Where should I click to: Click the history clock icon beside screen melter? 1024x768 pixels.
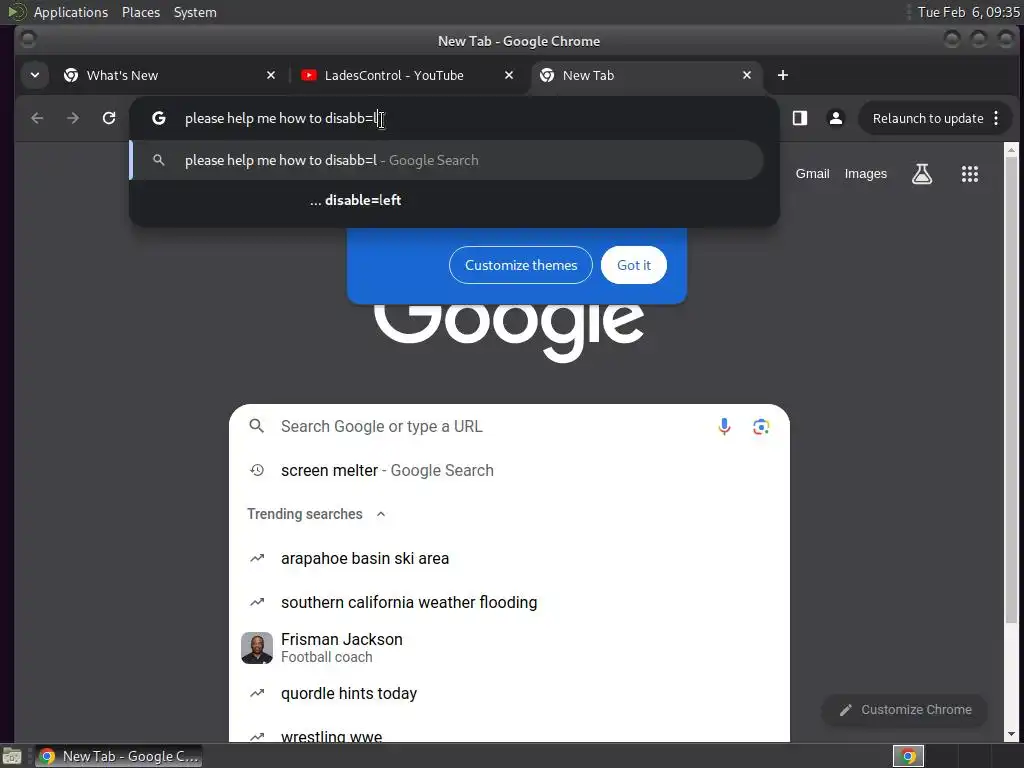[257, 470]
